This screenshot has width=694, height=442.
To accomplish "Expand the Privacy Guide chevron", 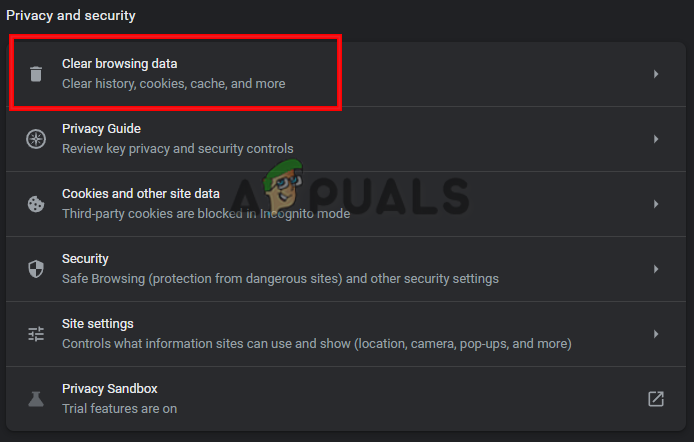I will [x=656, y=139].
